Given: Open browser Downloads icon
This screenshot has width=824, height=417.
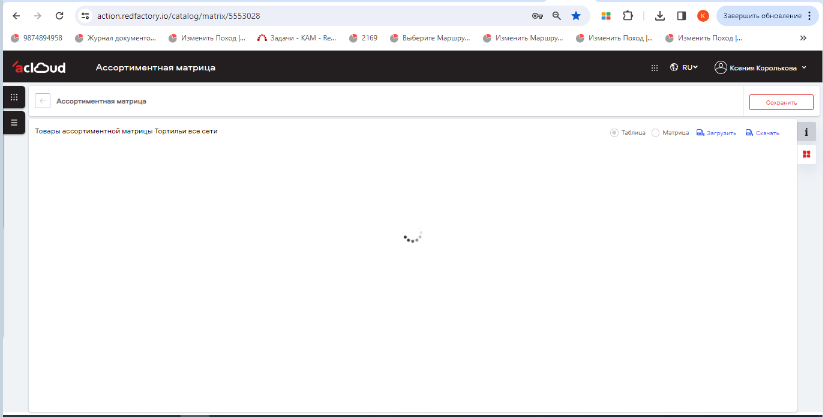Looking at the screenshot, I should tap(660, 16).
